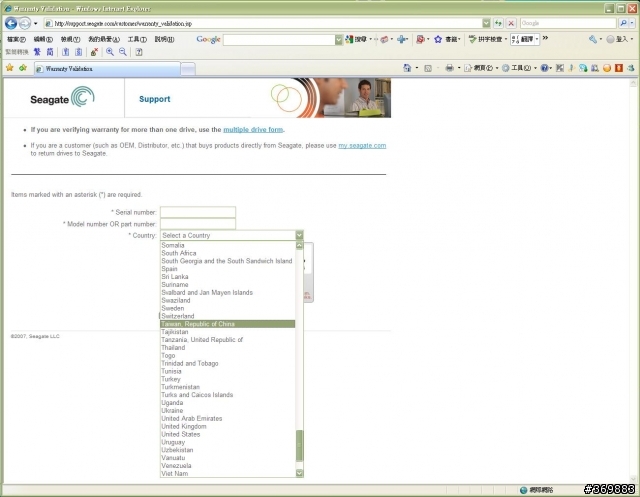
Task: Open the address bar history dropdown arrow
Action: pos(486,23)
